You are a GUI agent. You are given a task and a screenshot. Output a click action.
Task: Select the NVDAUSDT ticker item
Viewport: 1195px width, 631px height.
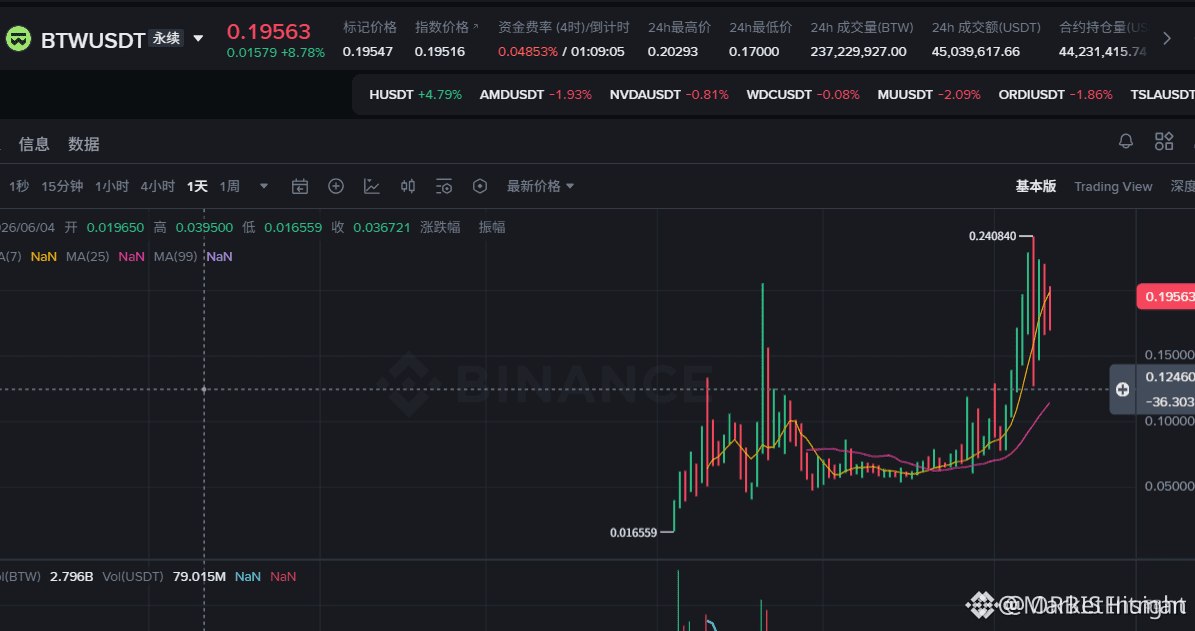[x=669, y=94]
